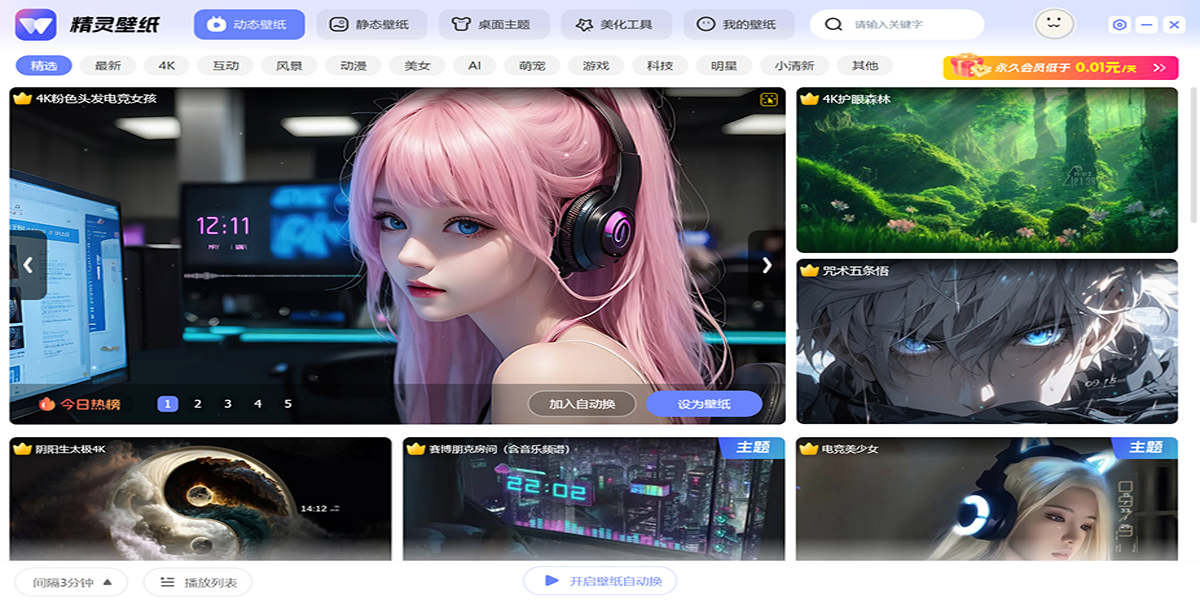Open the user avatar face icon
This screenshot has height=600, width=1200.
pos(1054,23)
